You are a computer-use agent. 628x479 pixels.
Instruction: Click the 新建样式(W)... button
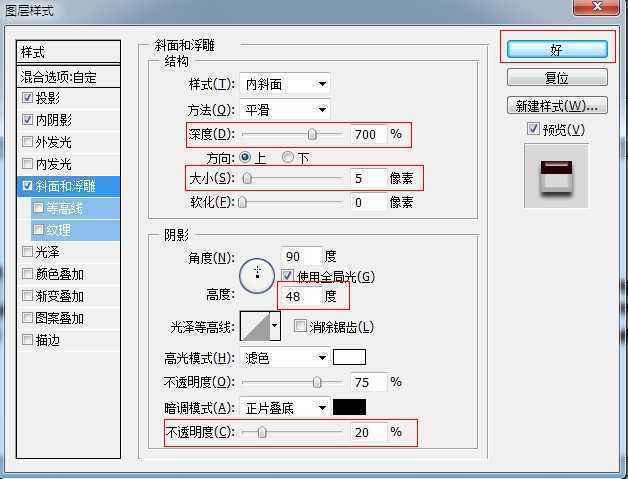tap(557, 105)
